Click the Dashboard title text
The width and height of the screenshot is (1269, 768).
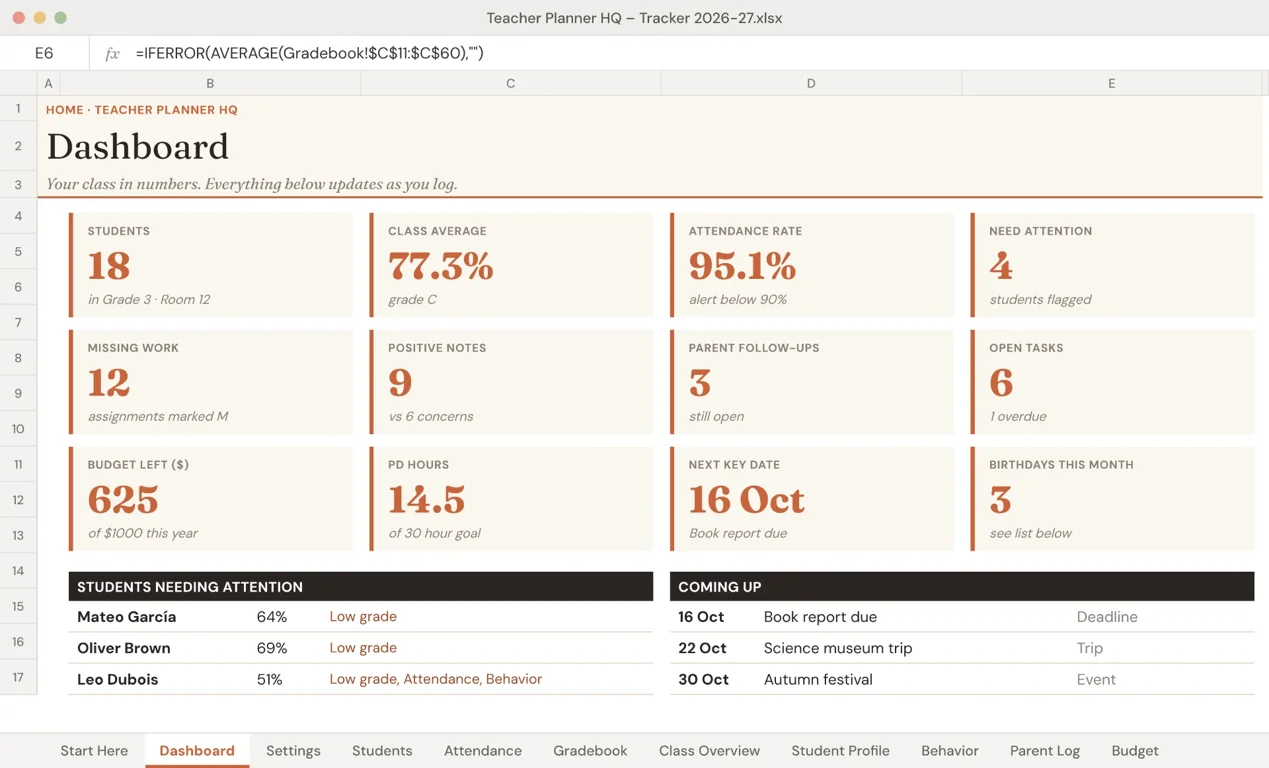coord(138,147)
